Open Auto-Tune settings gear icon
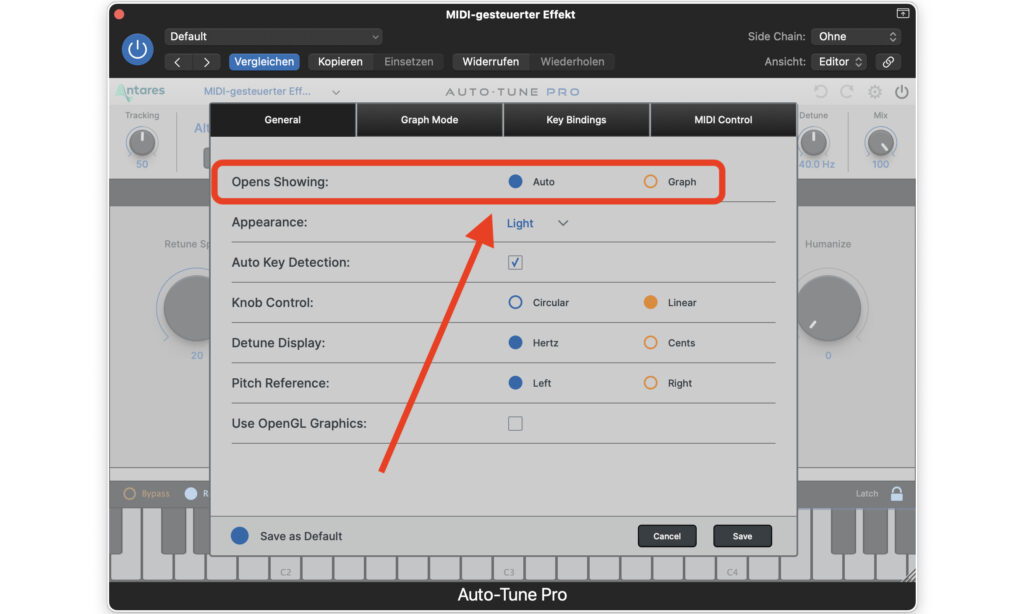 [874, 92]
